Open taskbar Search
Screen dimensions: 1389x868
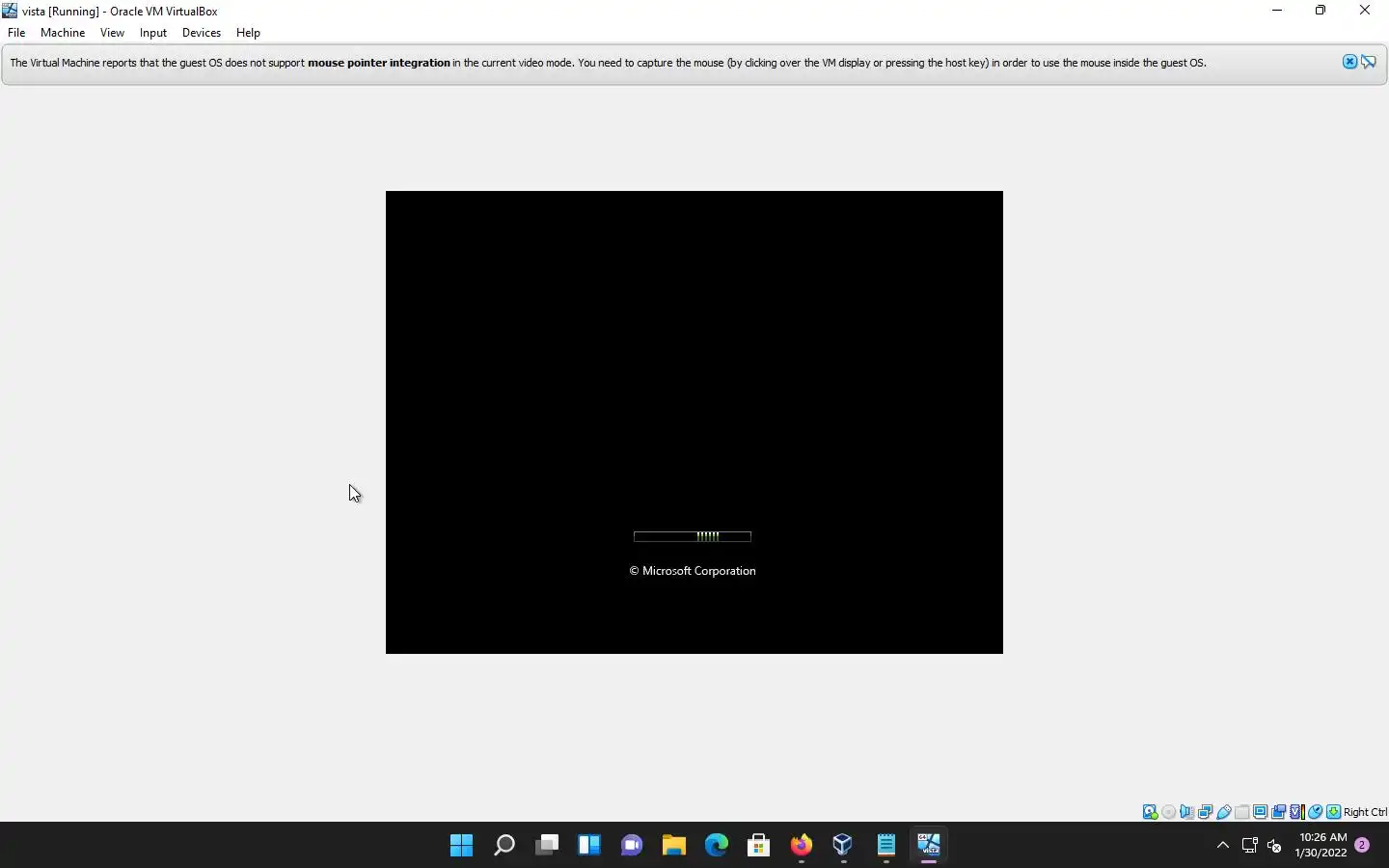coord(504,846)
